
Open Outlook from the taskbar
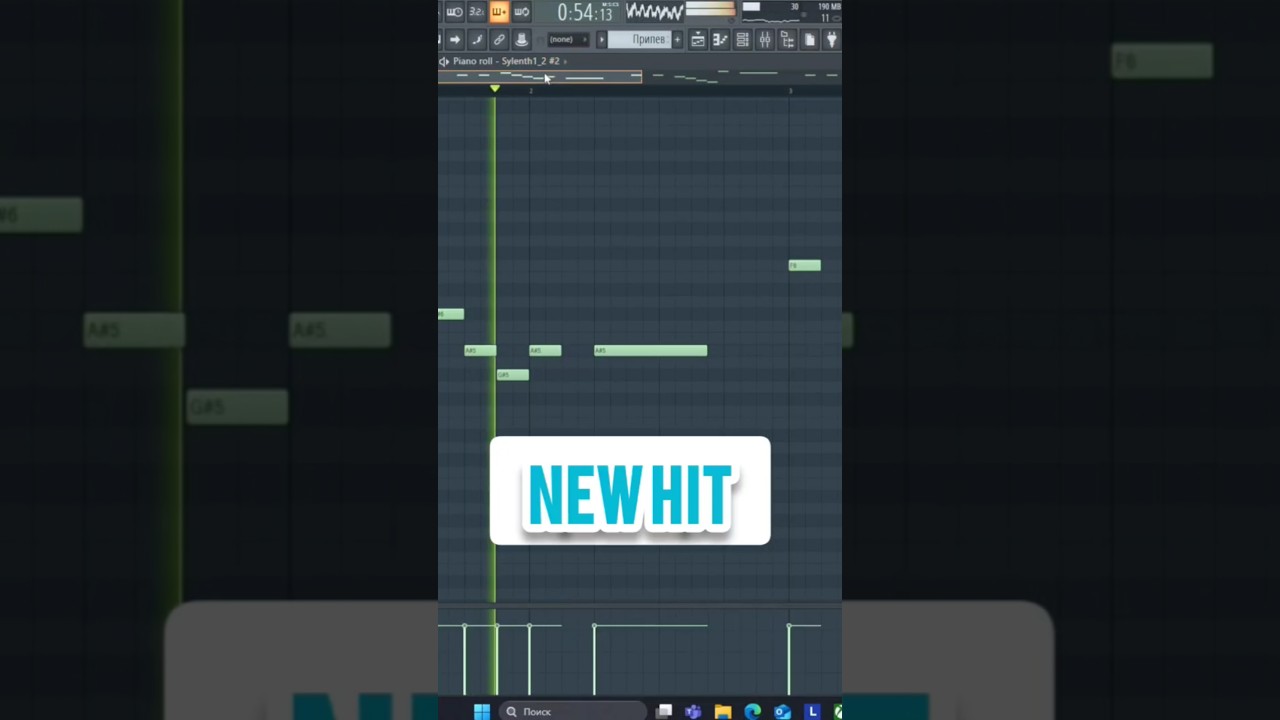tap(782, 711)
